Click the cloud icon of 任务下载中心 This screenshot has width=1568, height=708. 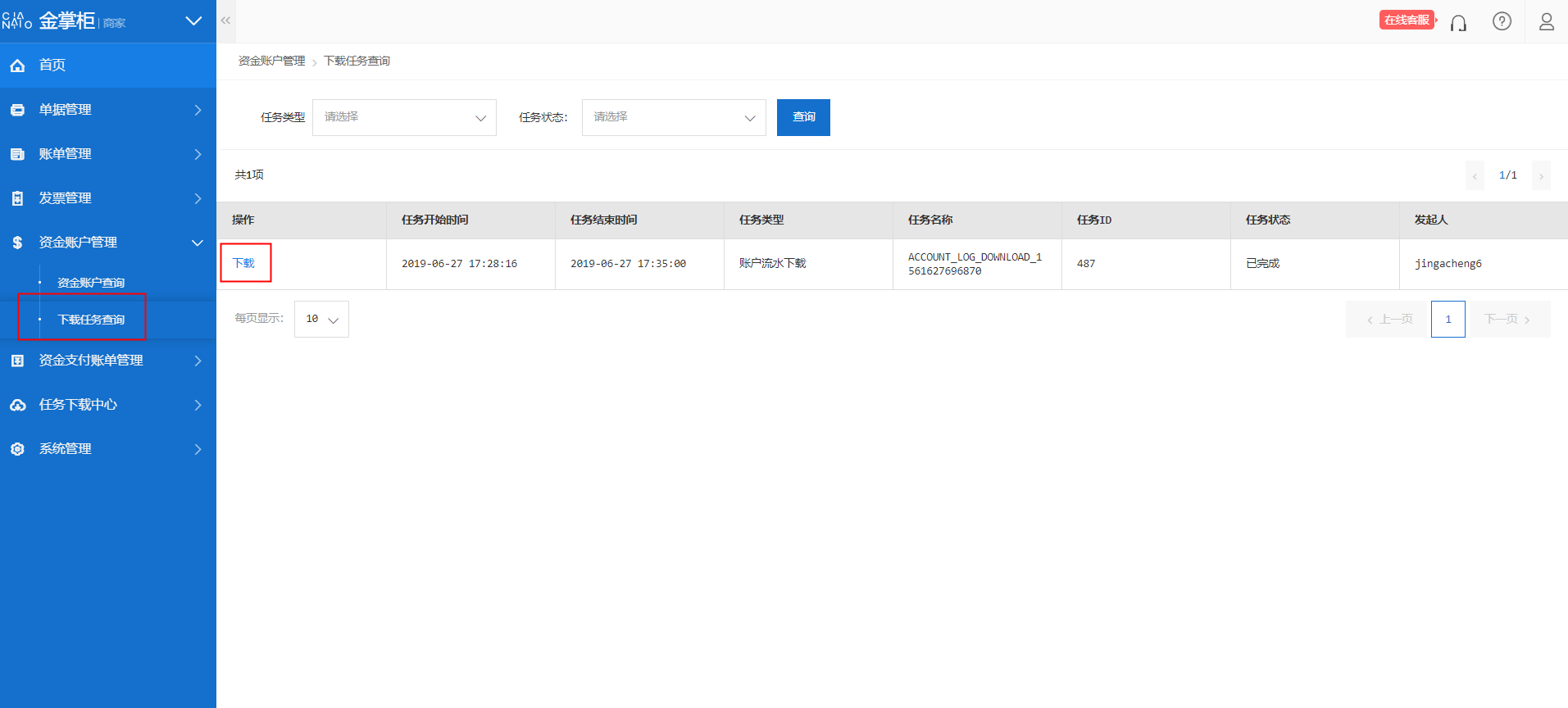[x=17, y=405]
